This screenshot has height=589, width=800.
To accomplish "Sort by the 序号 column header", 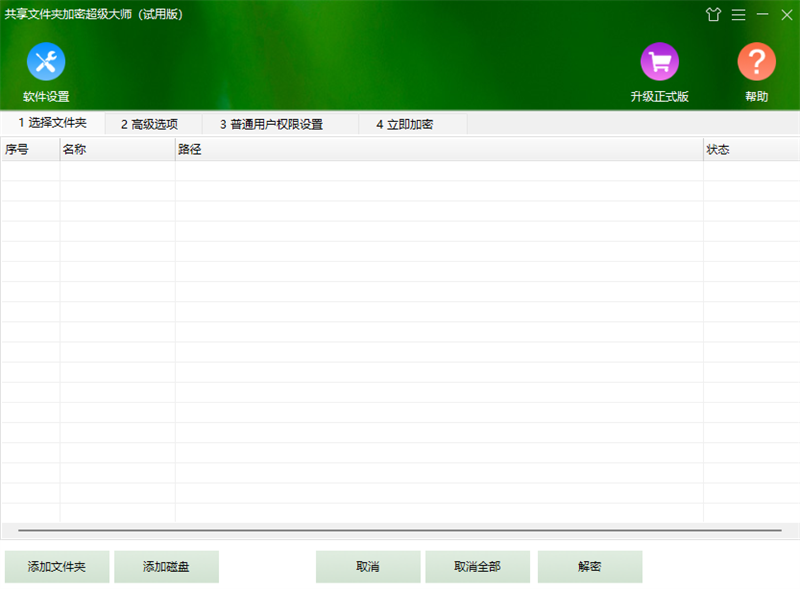I will (x=31, y=150).
